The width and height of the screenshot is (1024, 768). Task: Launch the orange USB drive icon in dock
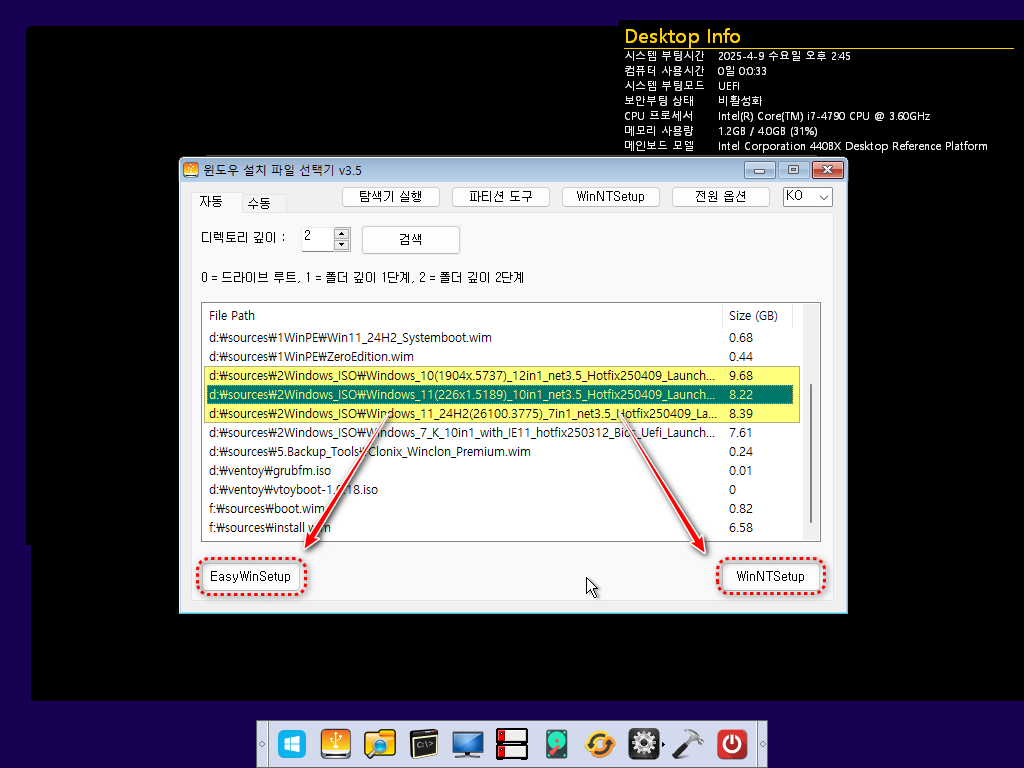[x=336, y=744]
